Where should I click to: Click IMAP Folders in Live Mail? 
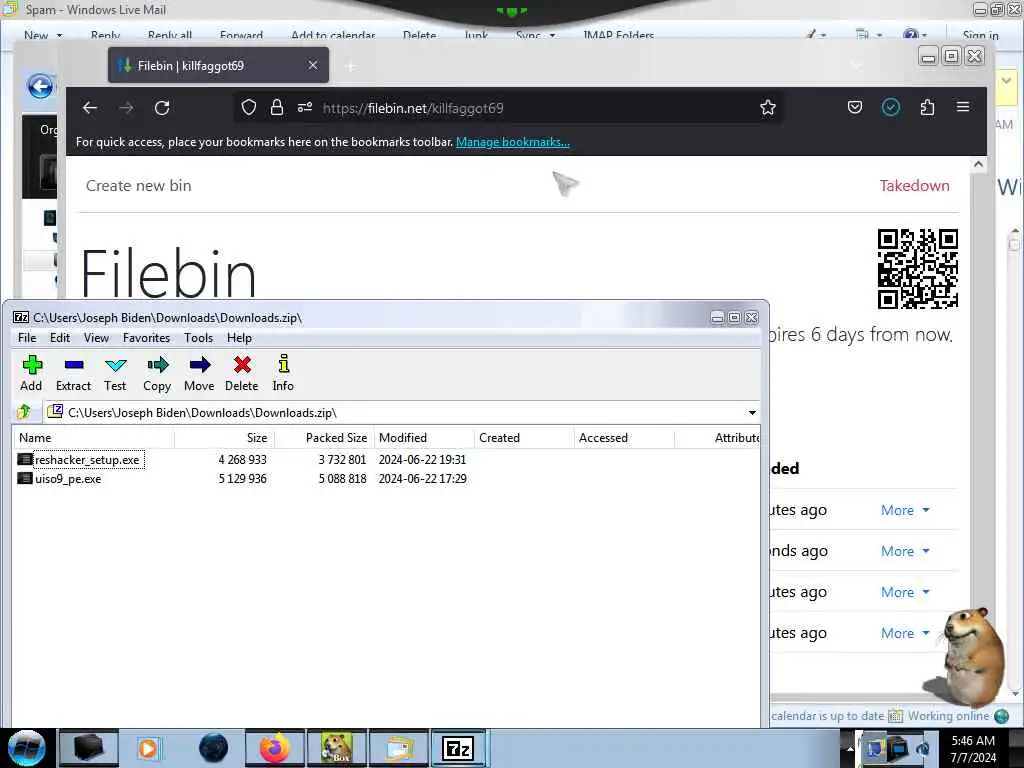618,35
